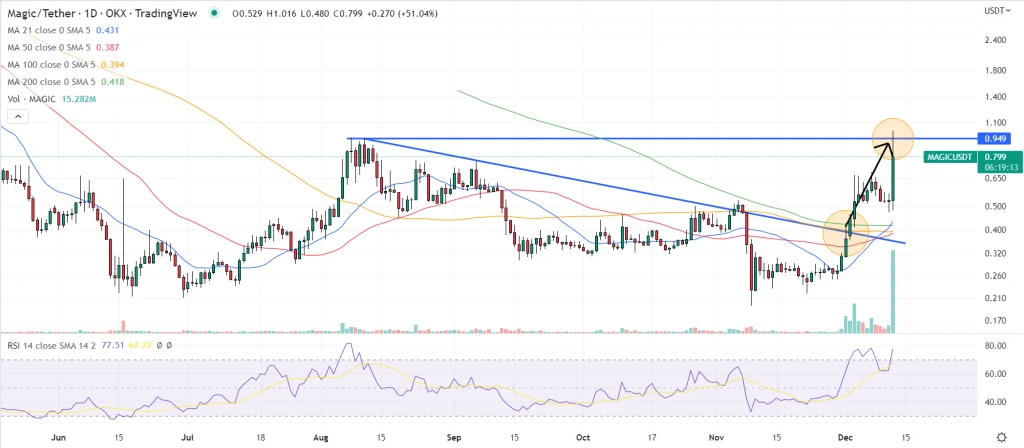Click the volume value 15.282M

click(x=79, y=99)
